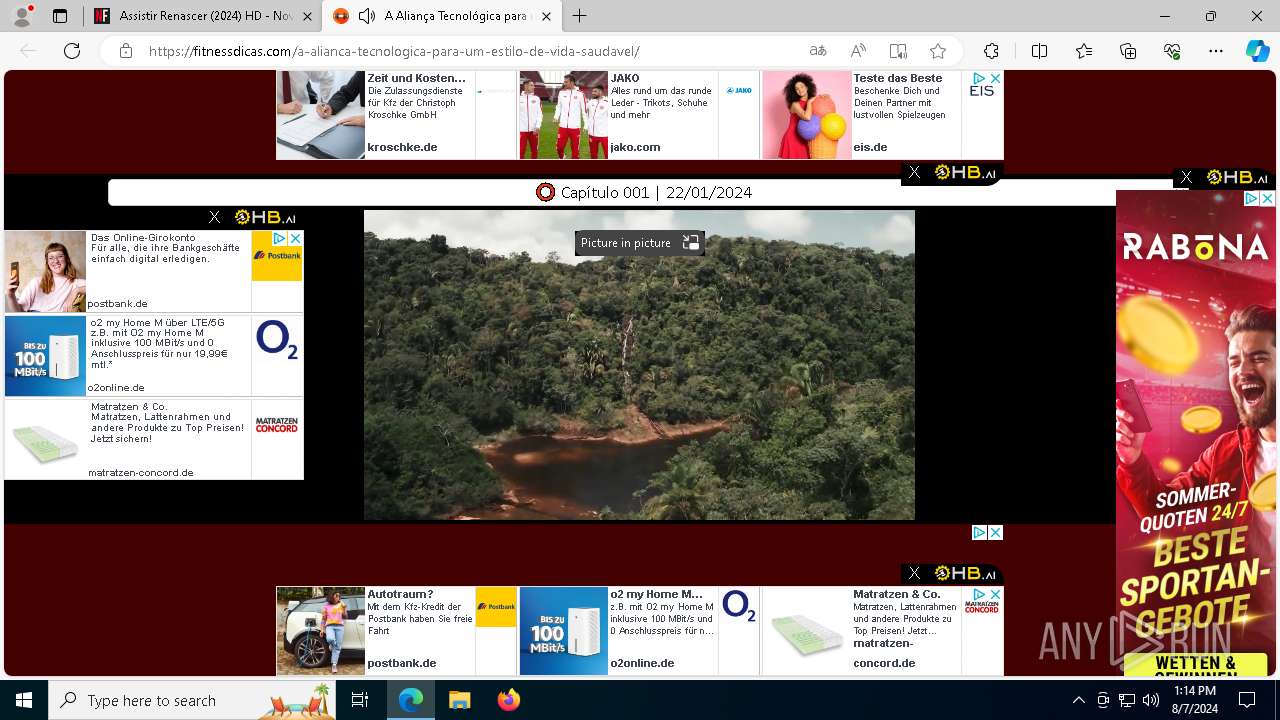The width and height of the screenshot is (1280, 720).
Task: Open the Extensions puzzle icon
Action: pyautogui.click(x=991, y=51)
